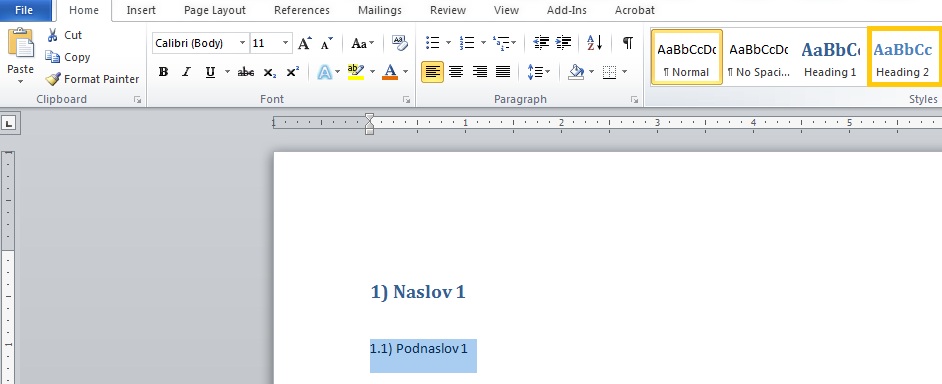Apply shading with the paint bucket

576,72
